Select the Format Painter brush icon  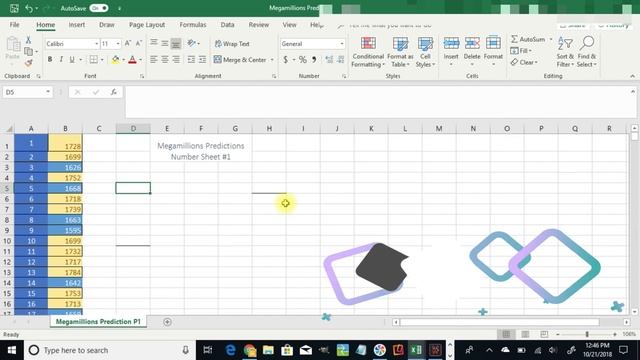tap(28, 63)
